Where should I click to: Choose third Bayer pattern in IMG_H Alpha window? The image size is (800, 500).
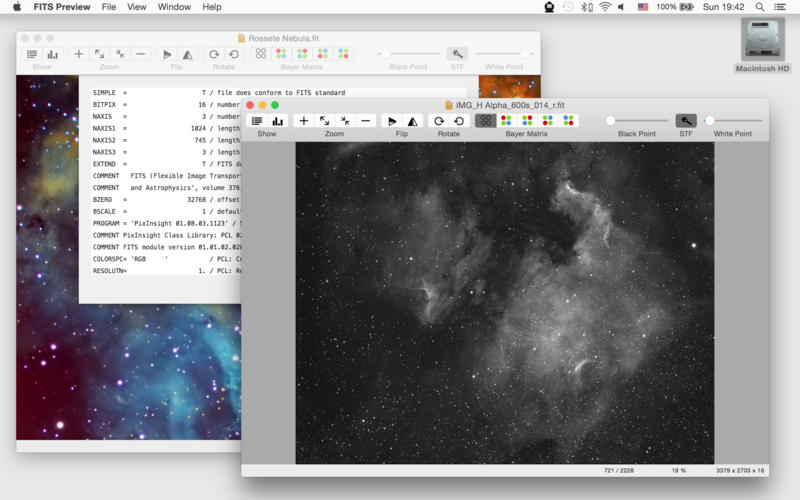[x=527, y=121]
